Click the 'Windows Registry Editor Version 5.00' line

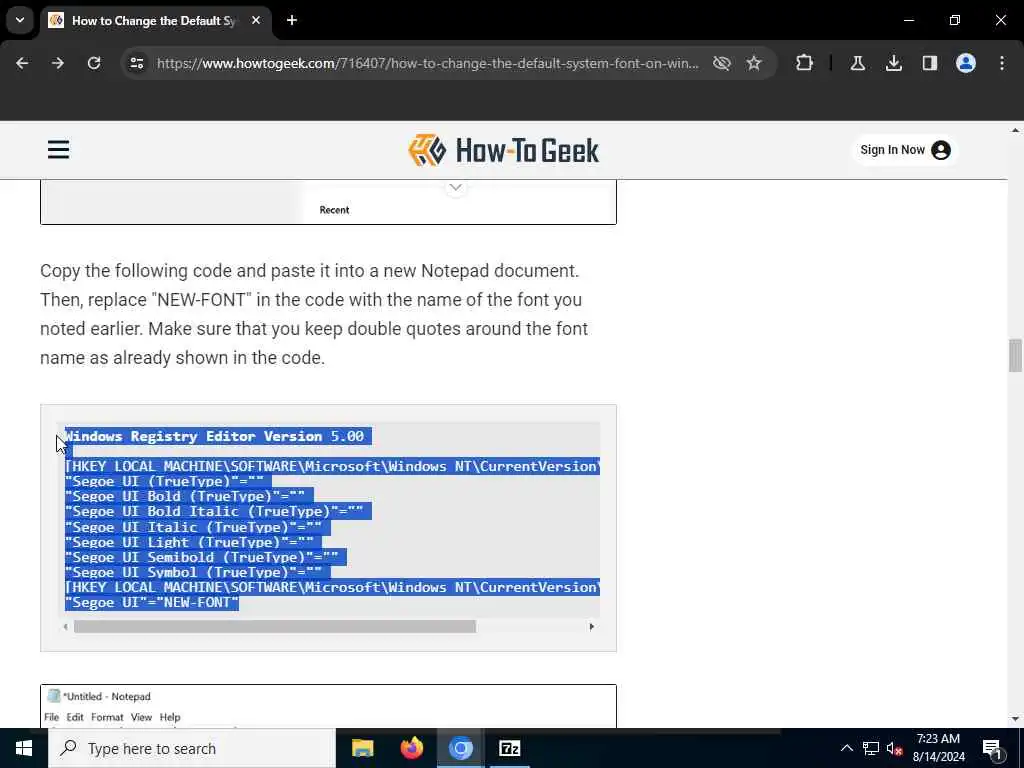pyautogui.click(x=214, y=436)
